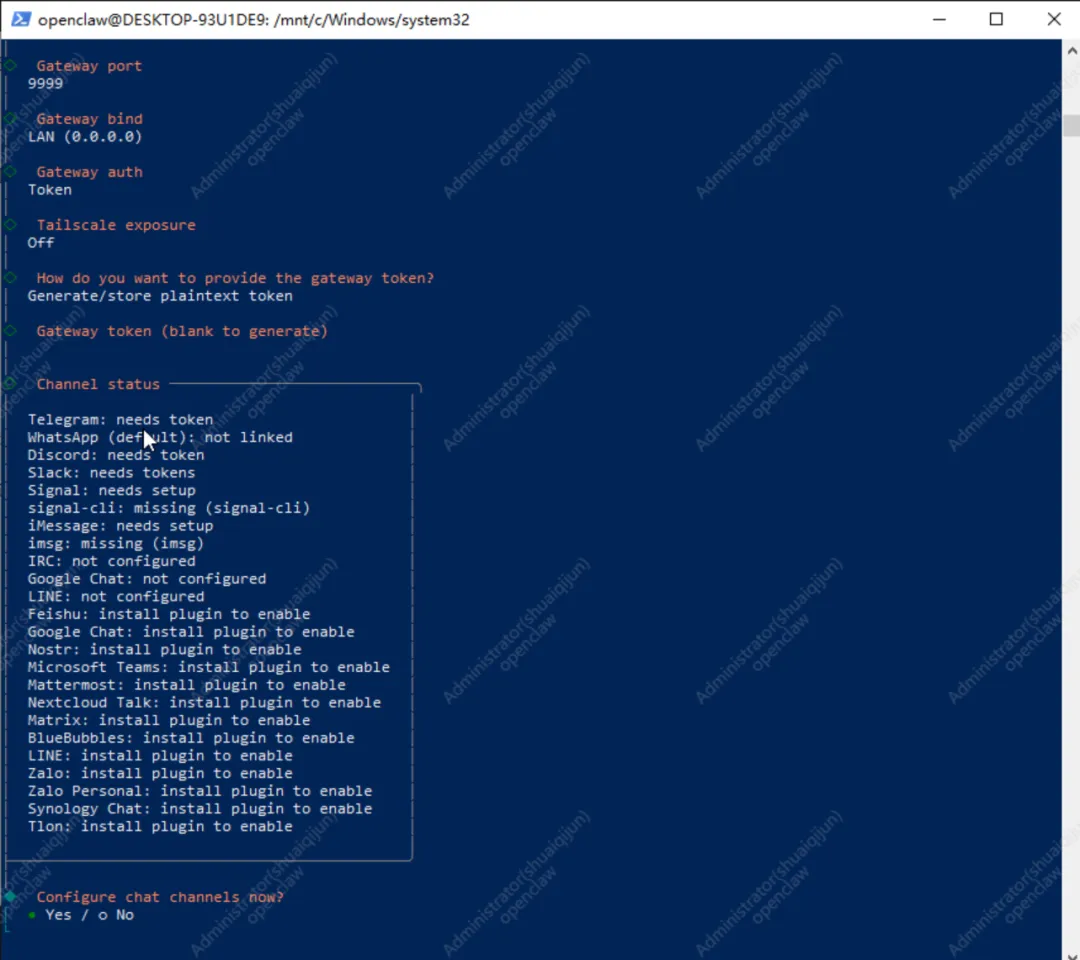Viewport: 1080px width, 960px height.
Task: Click the window title text openclaw@DESKTOP-93U1DE9
Action: pos(253,19)
